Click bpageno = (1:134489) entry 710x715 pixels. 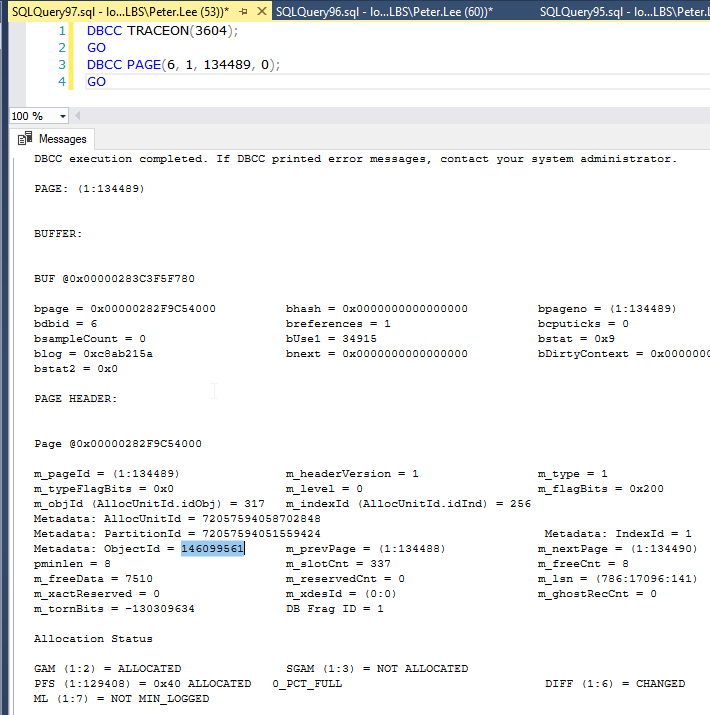click(607, 308)
